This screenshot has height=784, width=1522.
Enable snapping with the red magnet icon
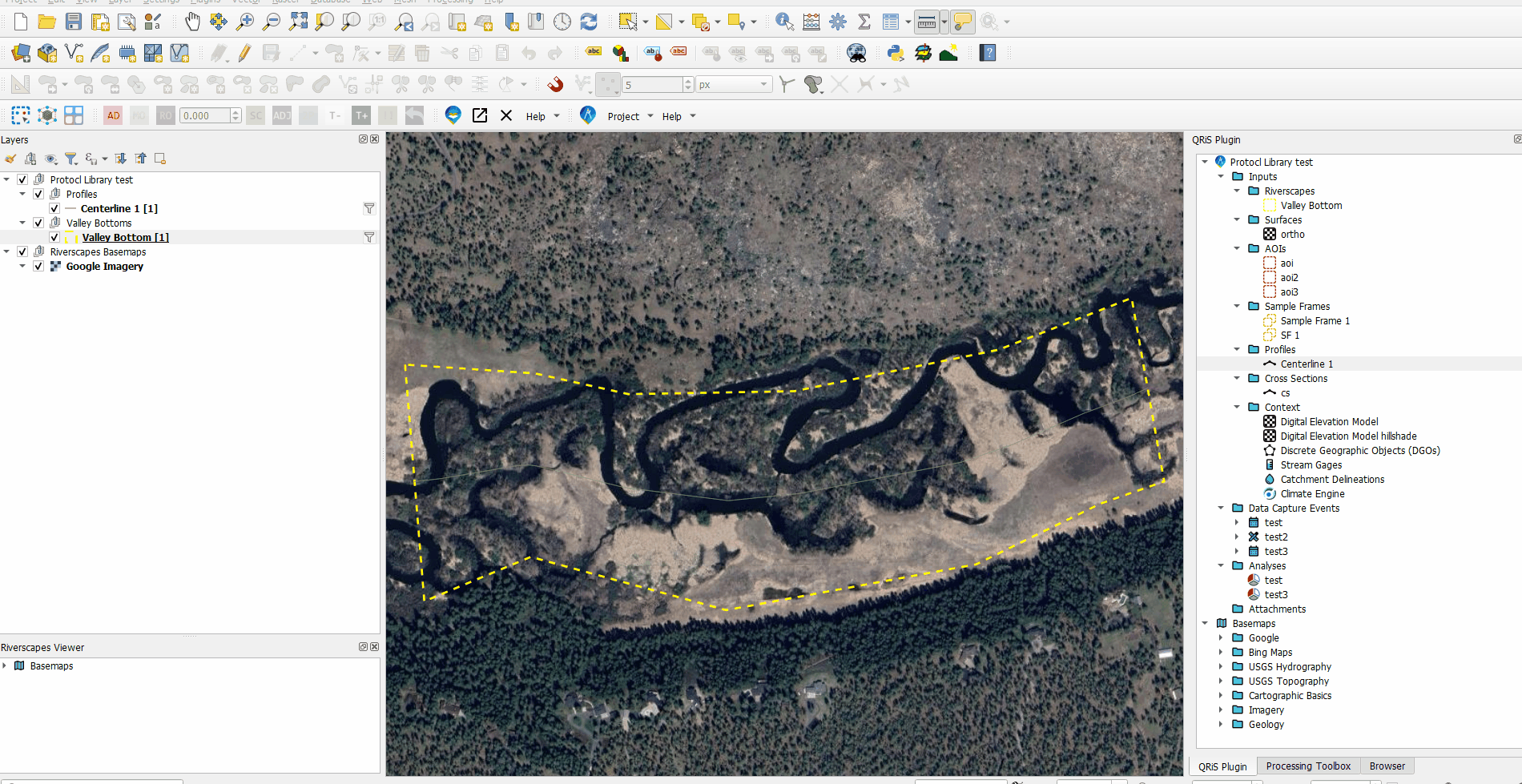(x=555, y=84)
